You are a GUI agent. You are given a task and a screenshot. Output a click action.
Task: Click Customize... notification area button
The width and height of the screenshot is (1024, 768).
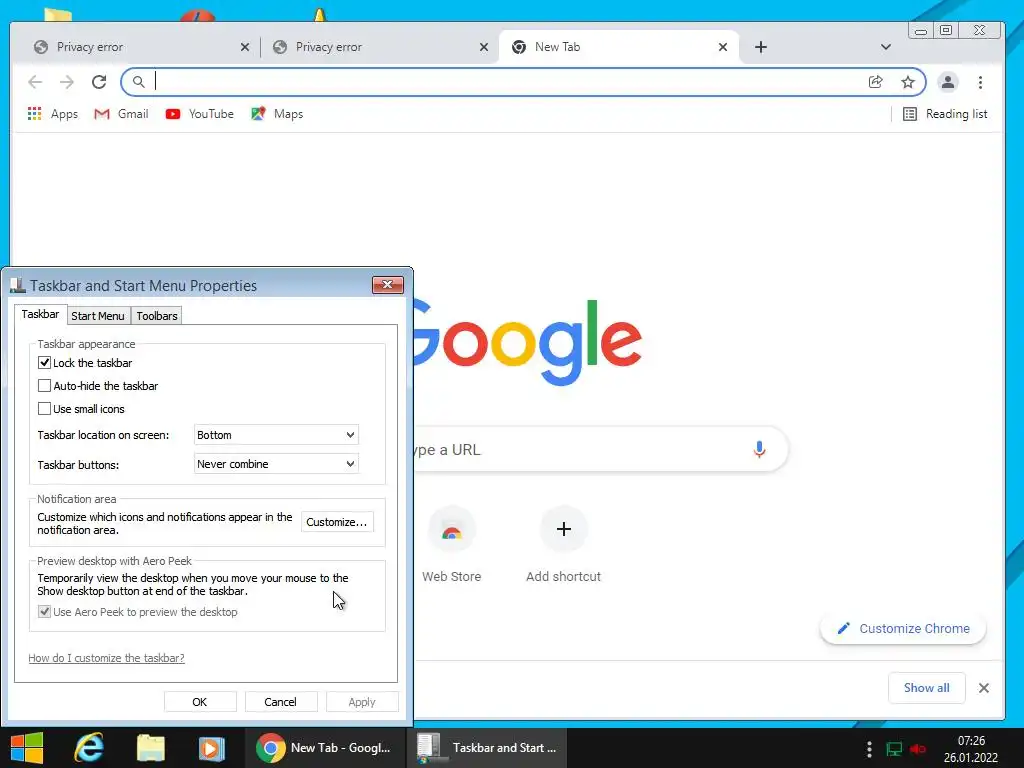pyautogui.click(x=337, y=522)
